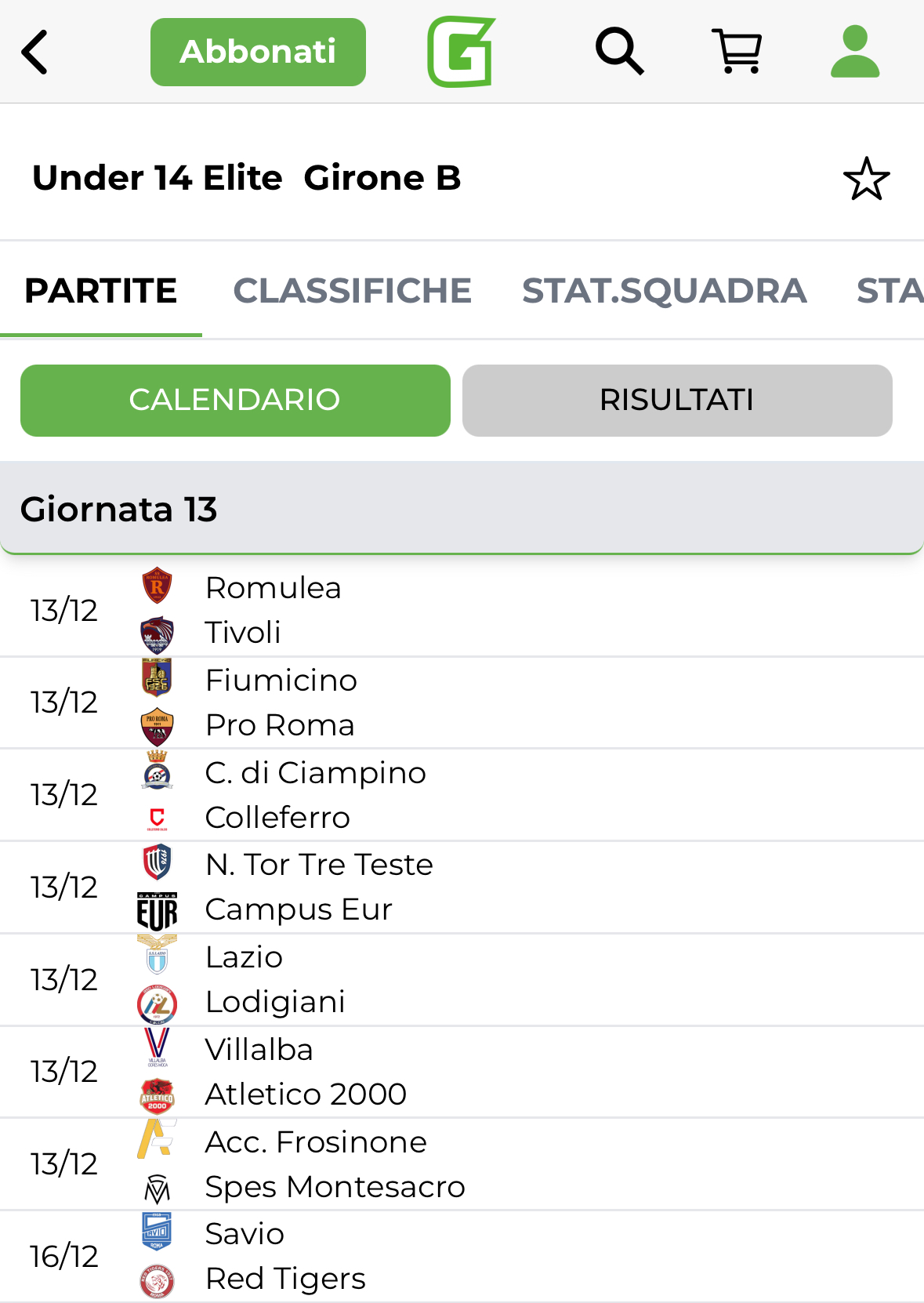Show the CALENDARIO view

point(235,400)
